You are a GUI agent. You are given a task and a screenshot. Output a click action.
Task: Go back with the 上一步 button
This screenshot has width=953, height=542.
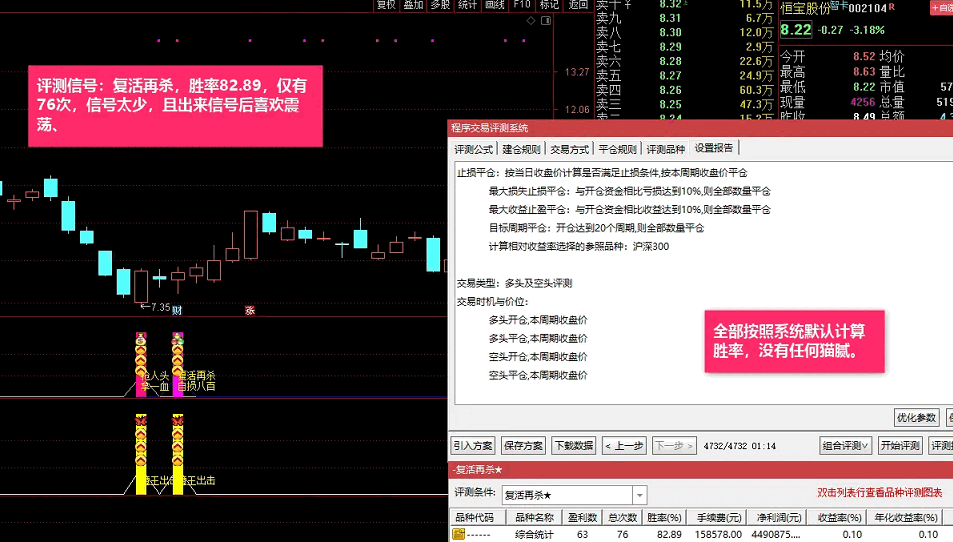[624, 445]
